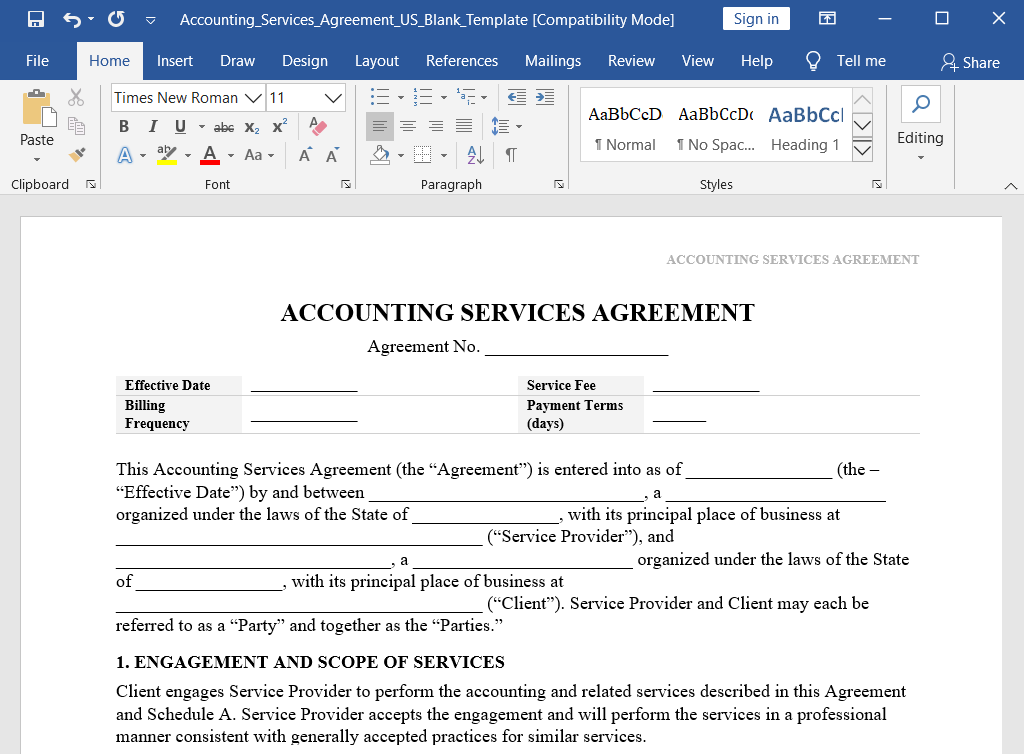Screen dimensions: 1024x754
Task: Show the next row of the Styles gallery
Action: click(863, 125)
